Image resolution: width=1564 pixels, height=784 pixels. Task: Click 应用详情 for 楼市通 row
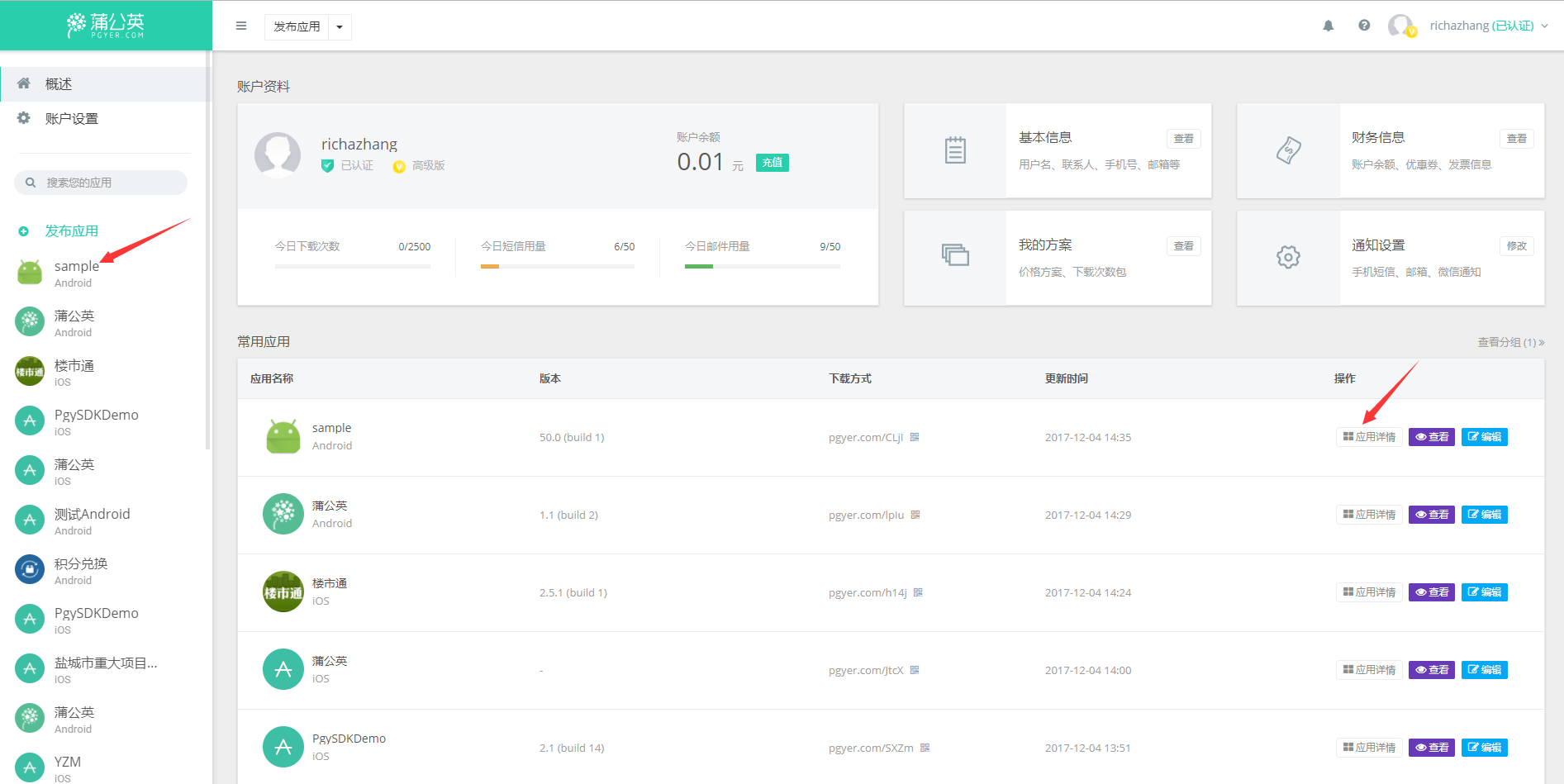point(1369,592)
